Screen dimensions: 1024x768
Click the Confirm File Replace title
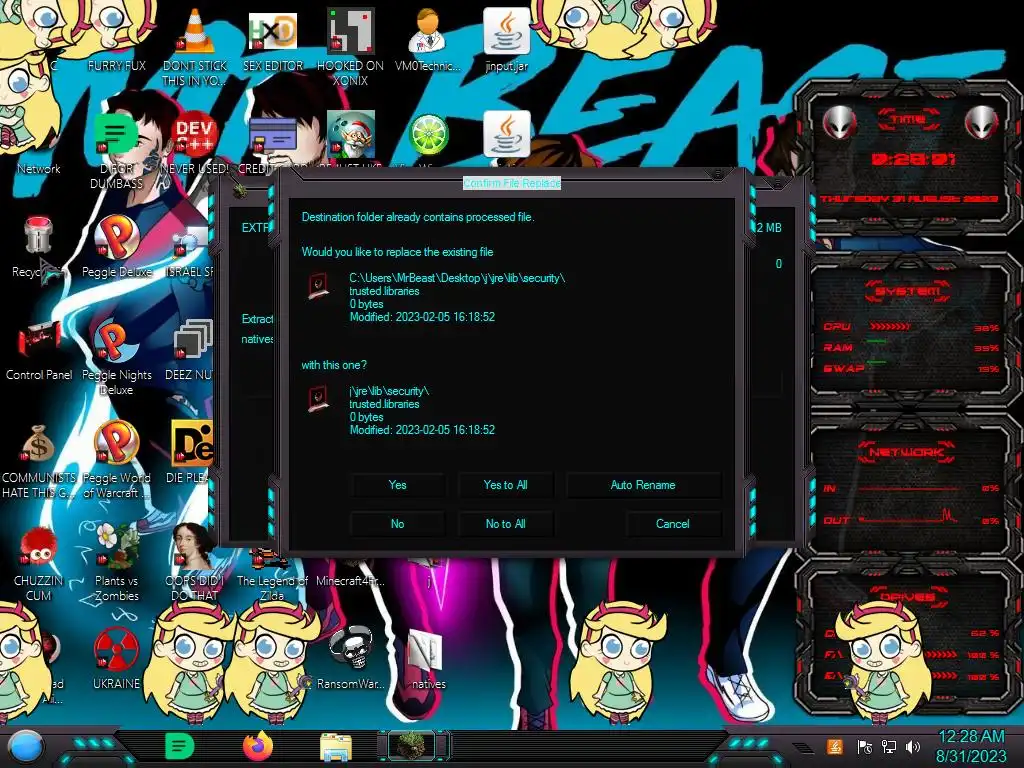tap(512, 184)
